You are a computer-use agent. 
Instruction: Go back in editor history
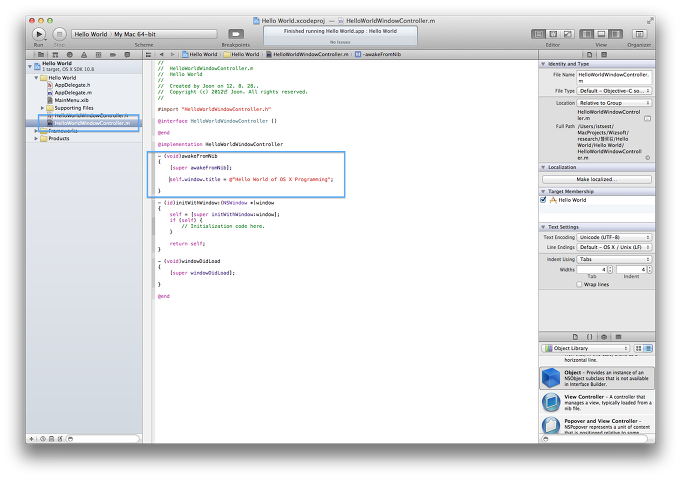162,55
